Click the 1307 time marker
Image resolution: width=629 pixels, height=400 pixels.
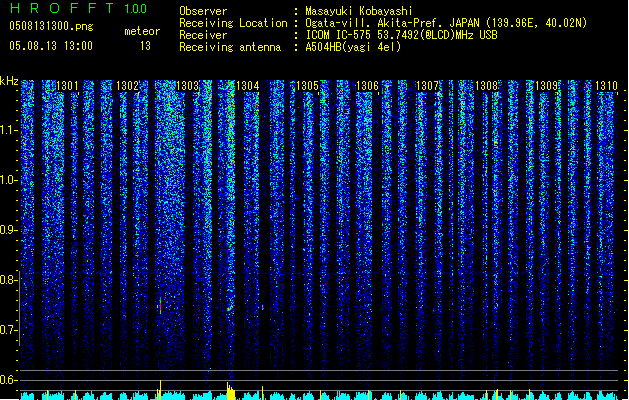[x=427, y=86]
